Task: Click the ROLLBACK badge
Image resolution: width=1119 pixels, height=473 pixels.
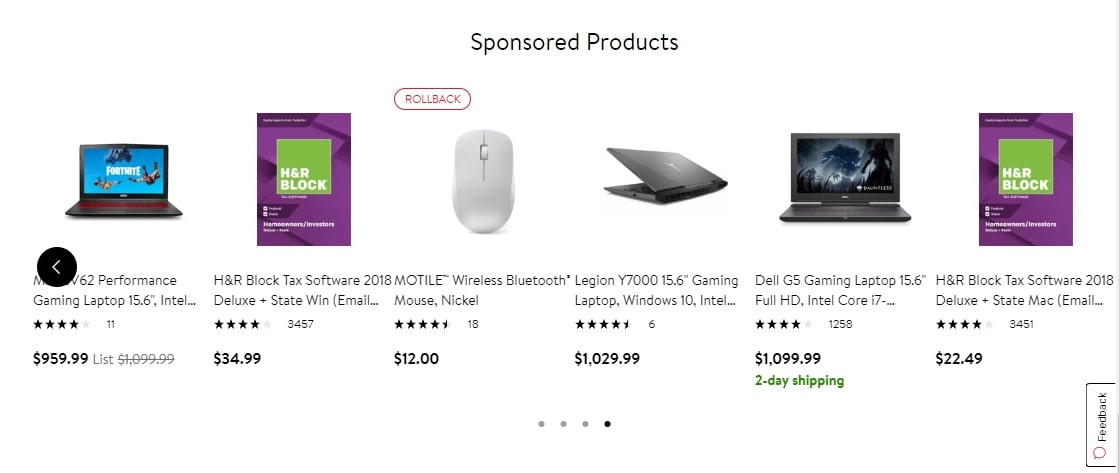Action: click(x=432, y=99)
